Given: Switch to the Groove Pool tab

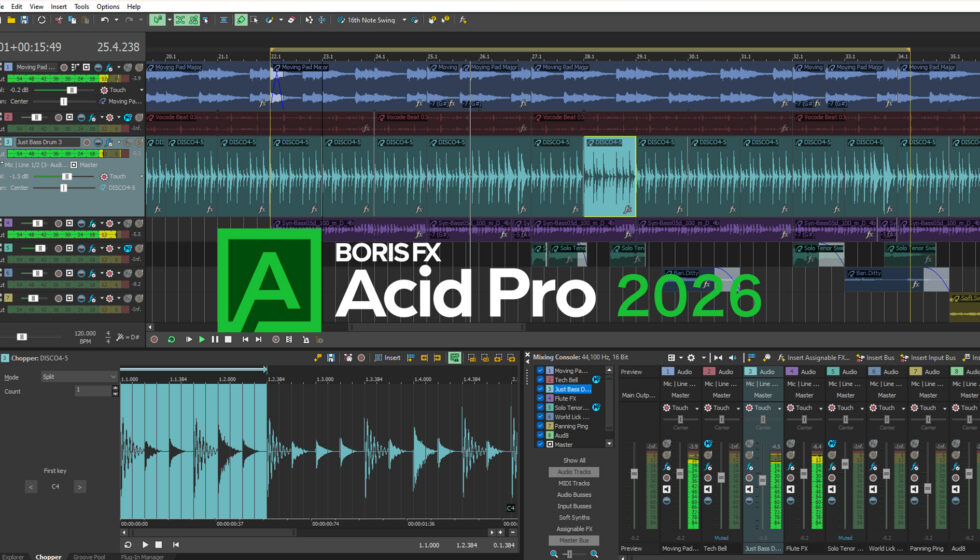Looking at the screenshot, I should coord(89,556).
